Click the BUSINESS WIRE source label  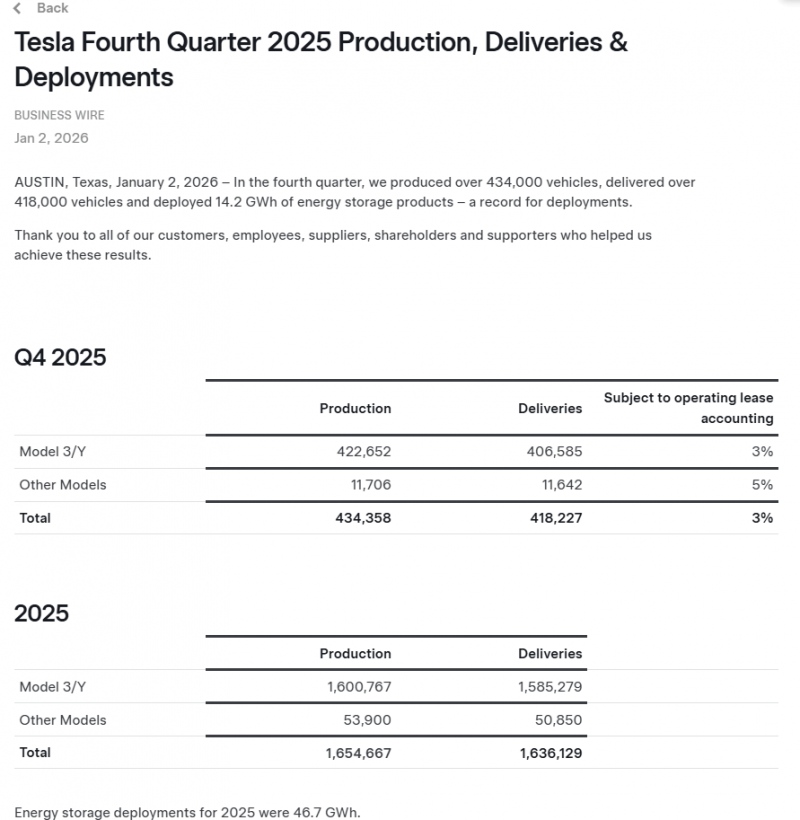coord(59,115)
